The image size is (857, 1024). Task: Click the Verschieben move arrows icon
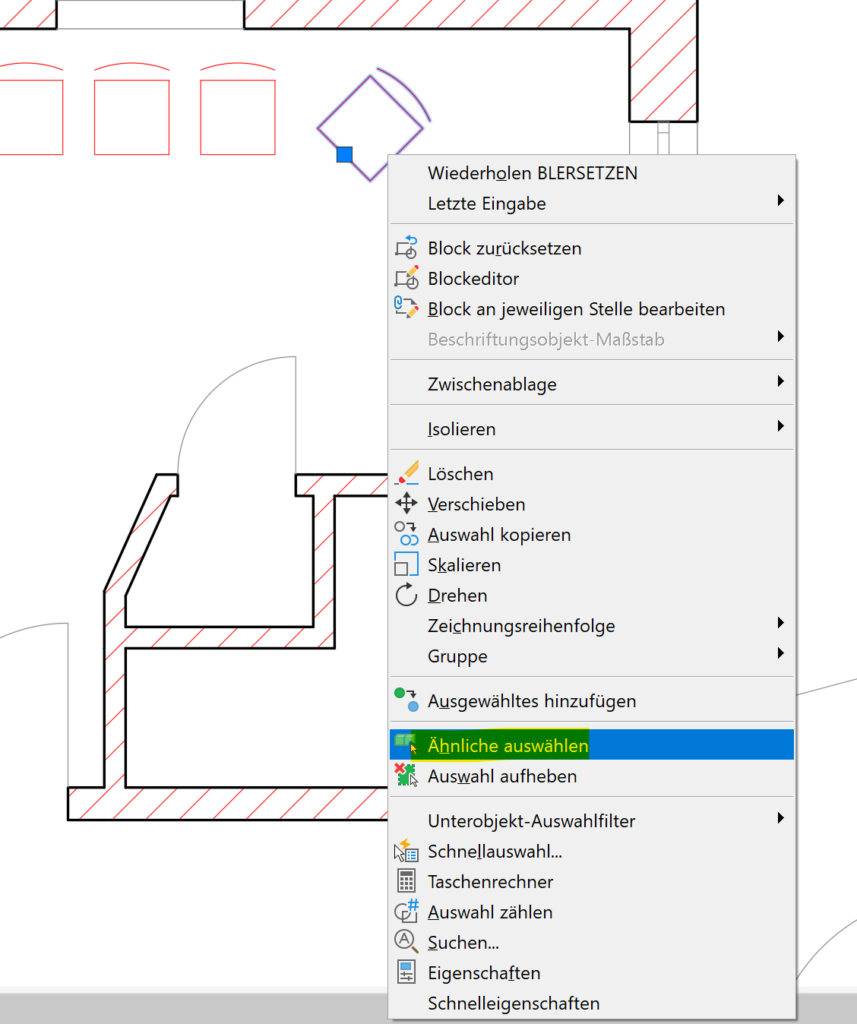406,504
